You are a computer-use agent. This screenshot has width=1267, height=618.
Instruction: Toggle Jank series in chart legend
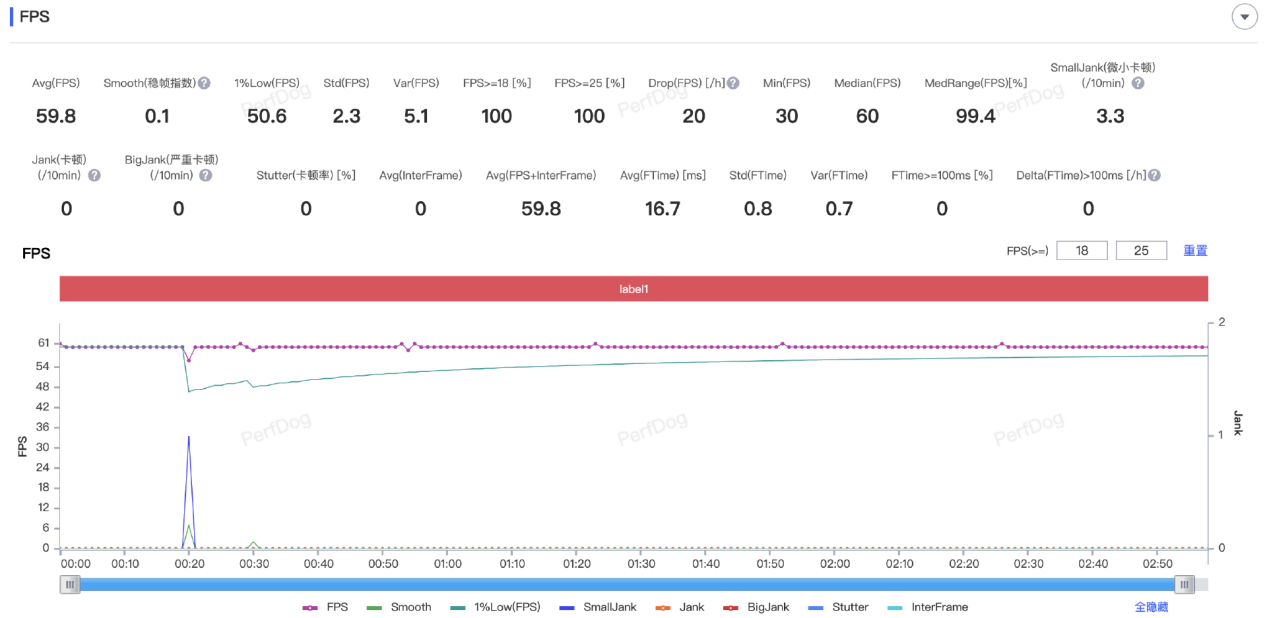[x=678, y=607]
